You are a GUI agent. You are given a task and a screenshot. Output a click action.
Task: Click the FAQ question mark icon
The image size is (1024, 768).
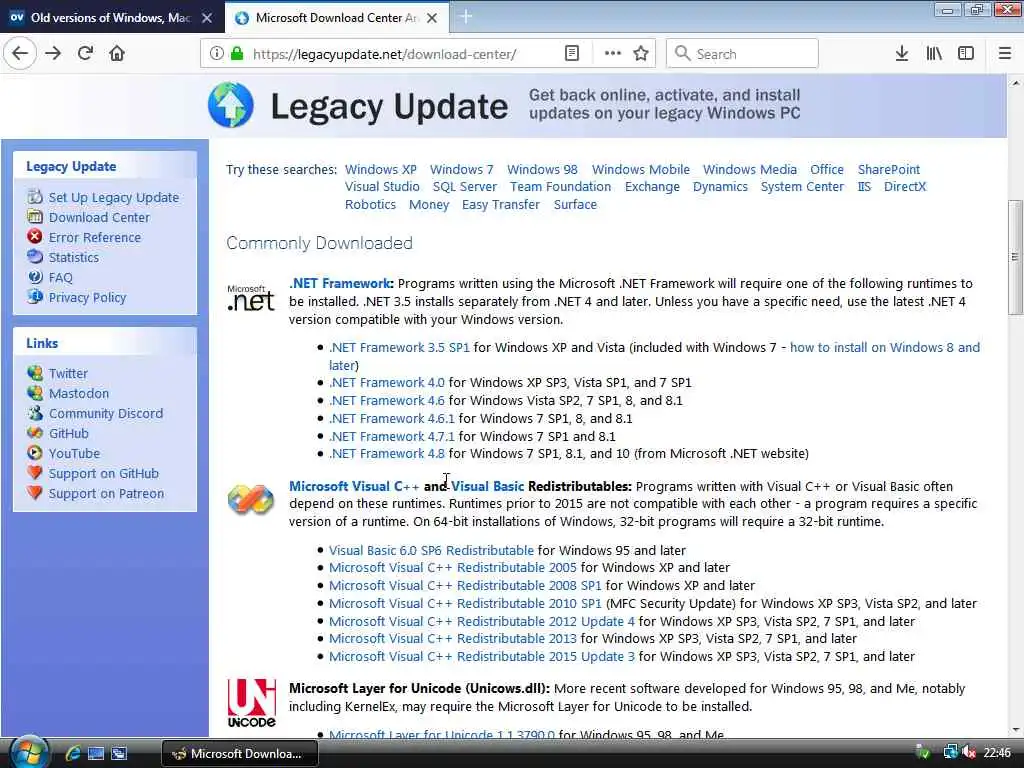click(35, 277)
